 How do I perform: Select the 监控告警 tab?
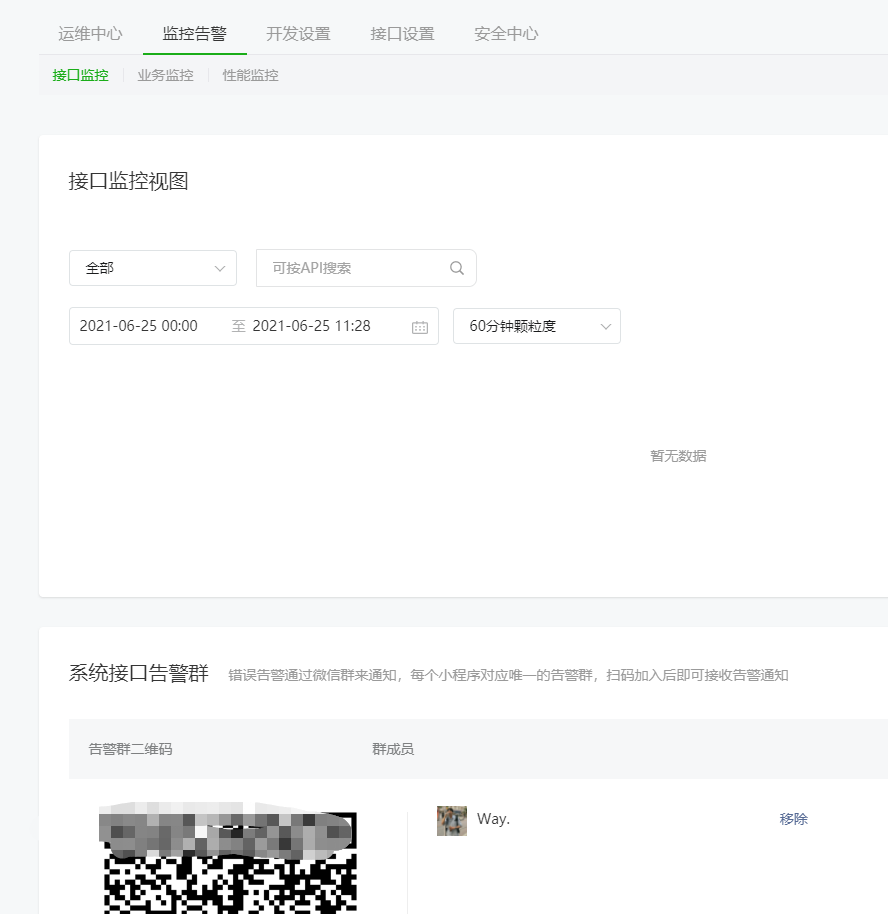pos(194,34)
